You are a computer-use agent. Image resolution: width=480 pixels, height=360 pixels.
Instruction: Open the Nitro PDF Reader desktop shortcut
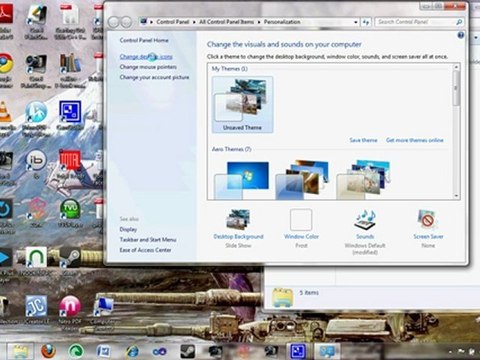[x=69, y=306]
